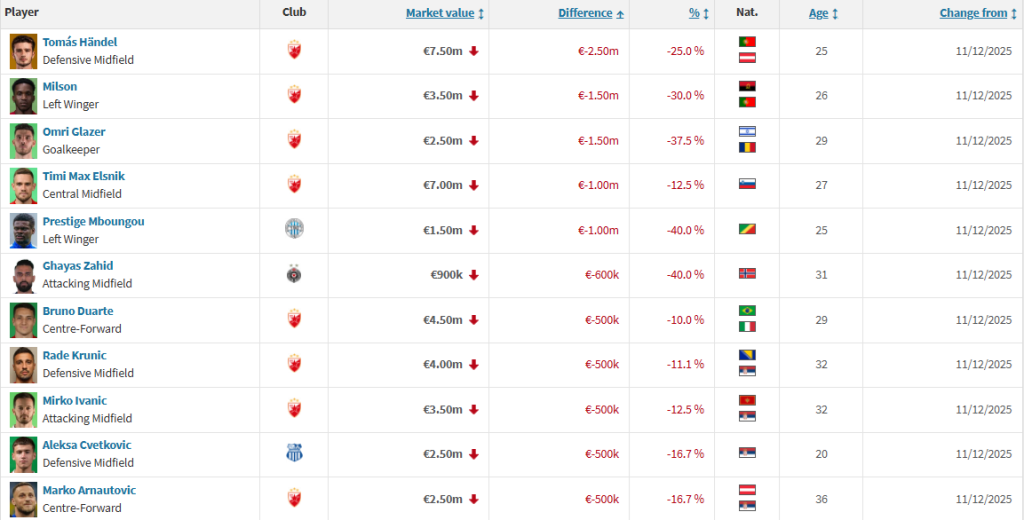Click the Slovenia flag in Timi Max Elsnik's row

[747, 184]
